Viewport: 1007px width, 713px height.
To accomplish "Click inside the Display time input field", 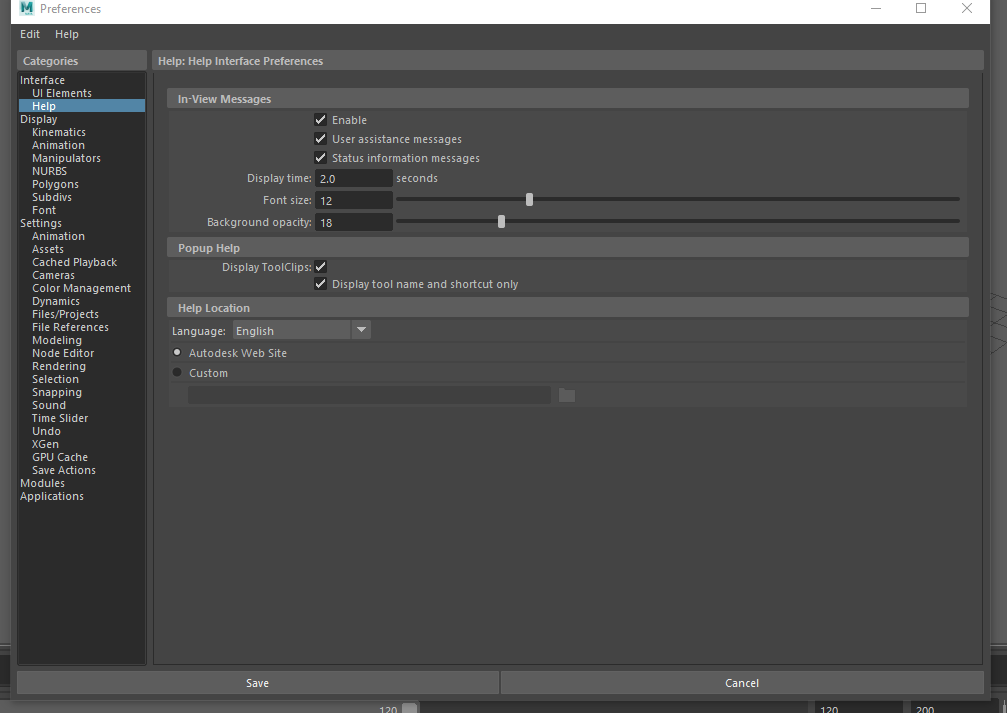I will [353, 177].
